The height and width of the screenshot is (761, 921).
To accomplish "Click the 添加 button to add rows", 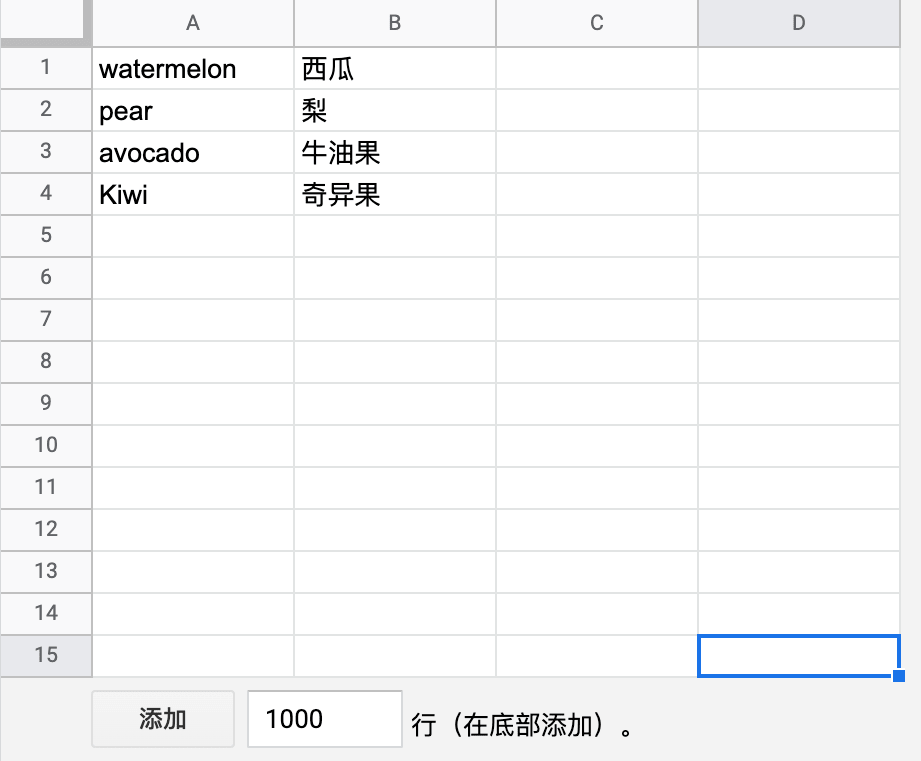I will [x=163, y=719].
